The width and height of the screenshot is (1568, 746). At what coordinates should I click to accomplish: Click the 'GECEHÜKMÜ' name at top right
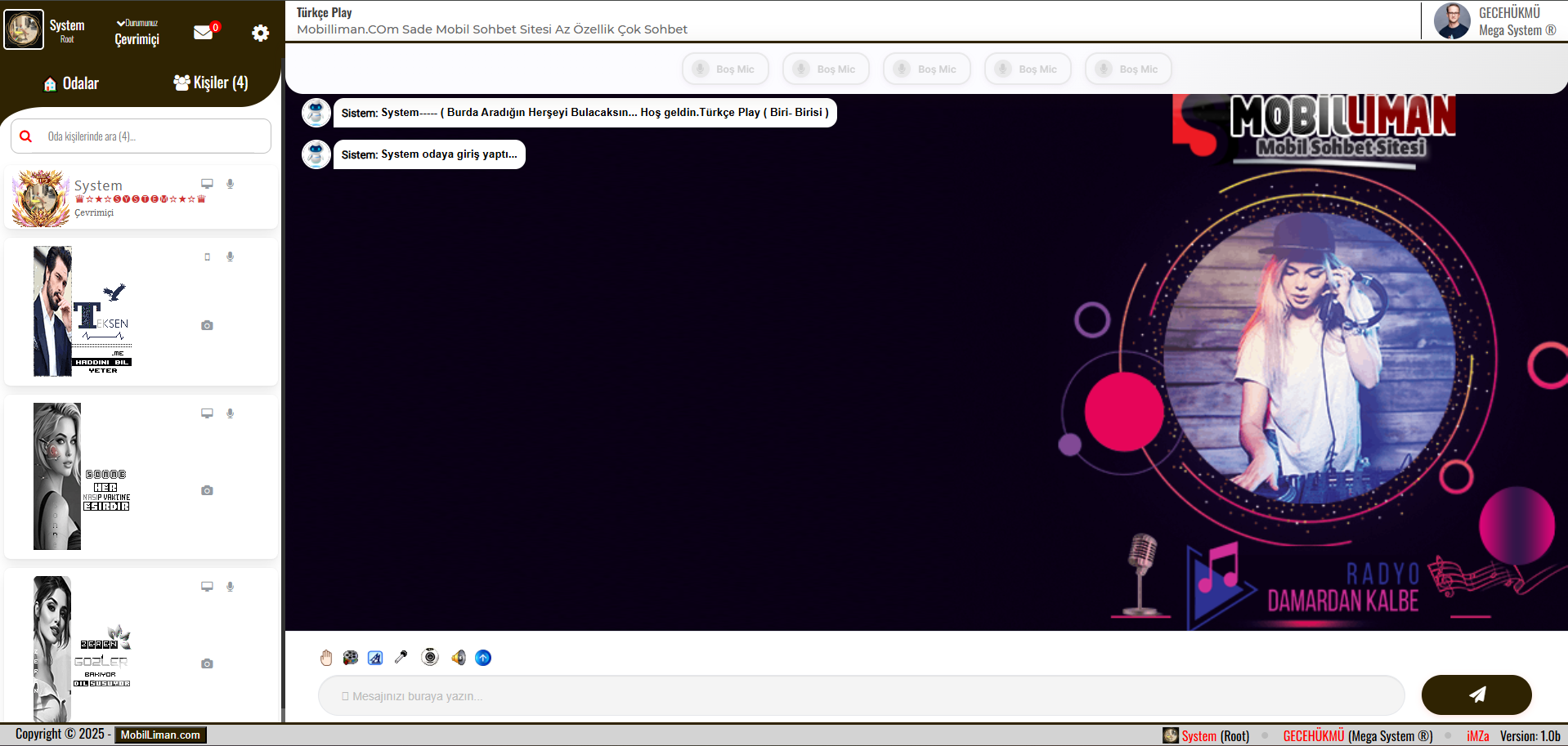click(x=1509, y=12)
